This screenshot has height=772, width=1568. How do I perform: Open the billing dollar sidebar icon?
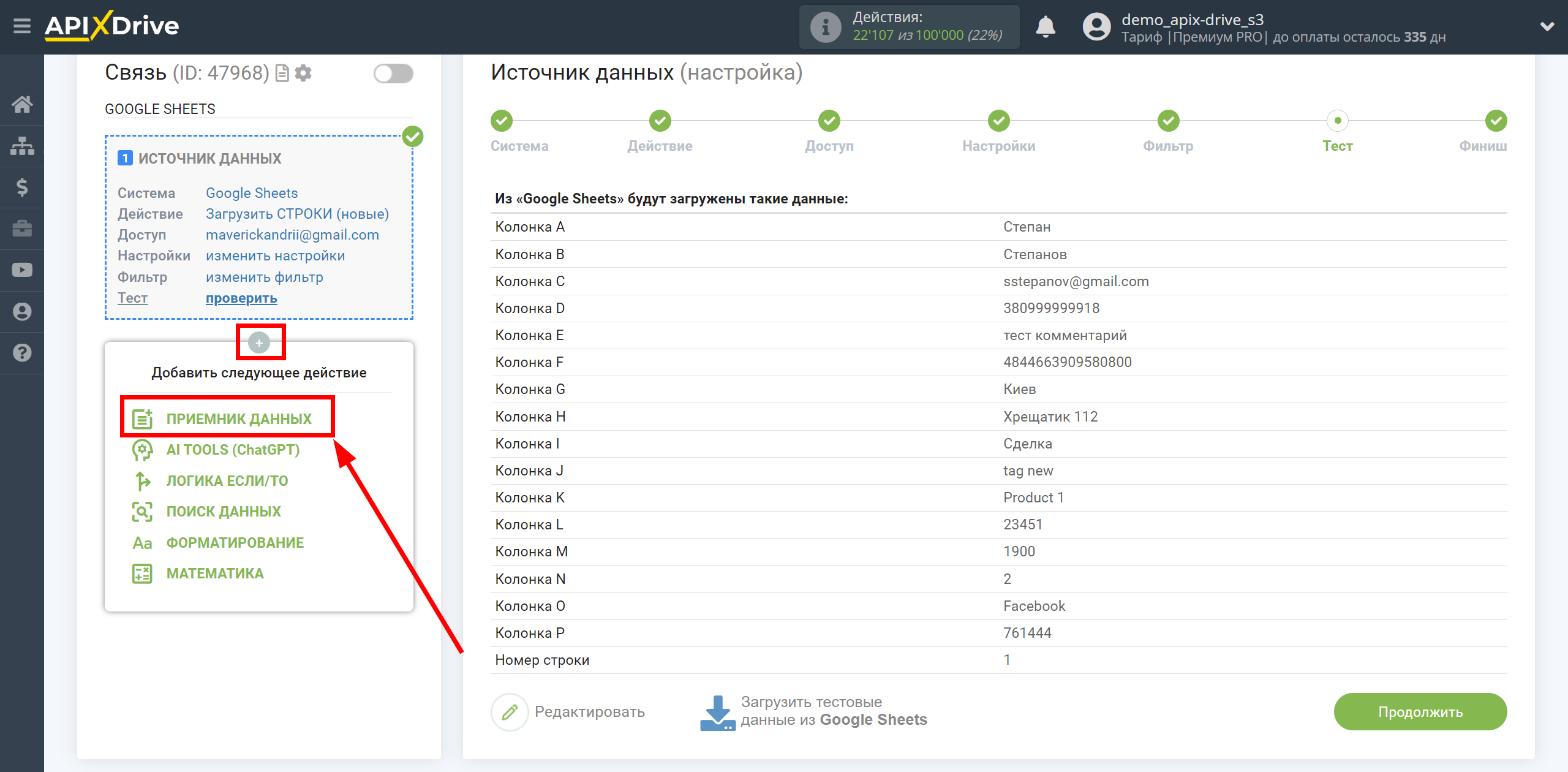coord(22,187)
